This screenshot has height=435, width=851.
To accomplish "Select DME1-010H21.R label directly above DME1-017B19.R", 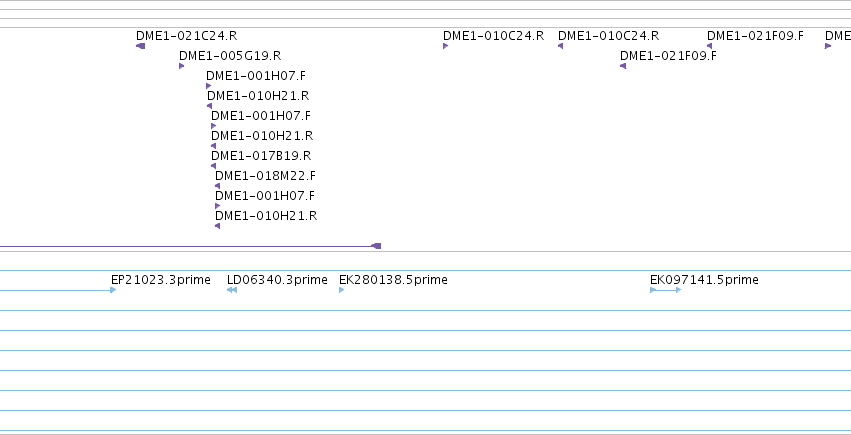I will 262,136.
